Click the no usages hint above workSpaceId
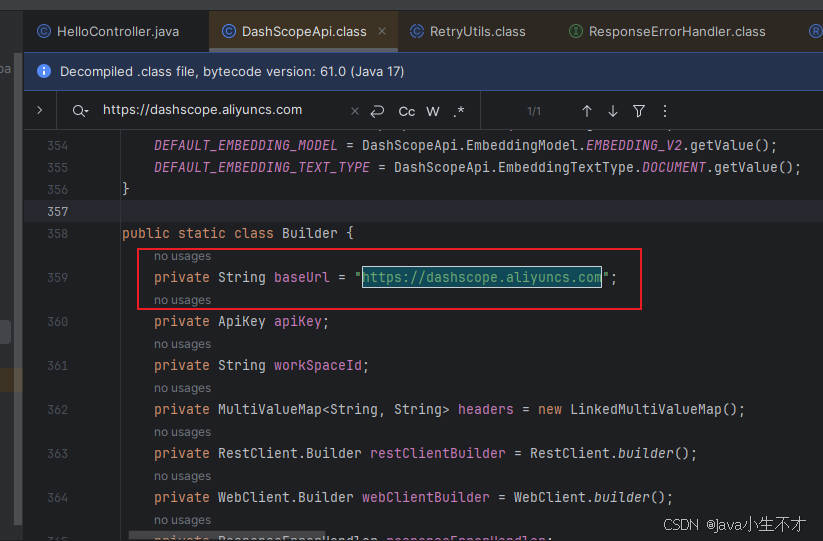 [183, 344]
